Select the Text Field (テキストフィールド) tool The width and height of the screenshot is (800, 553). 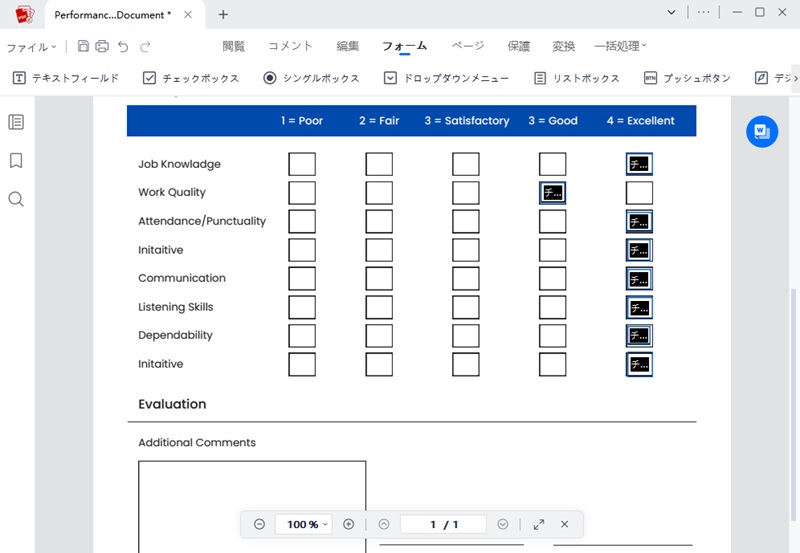click(65, 78)
